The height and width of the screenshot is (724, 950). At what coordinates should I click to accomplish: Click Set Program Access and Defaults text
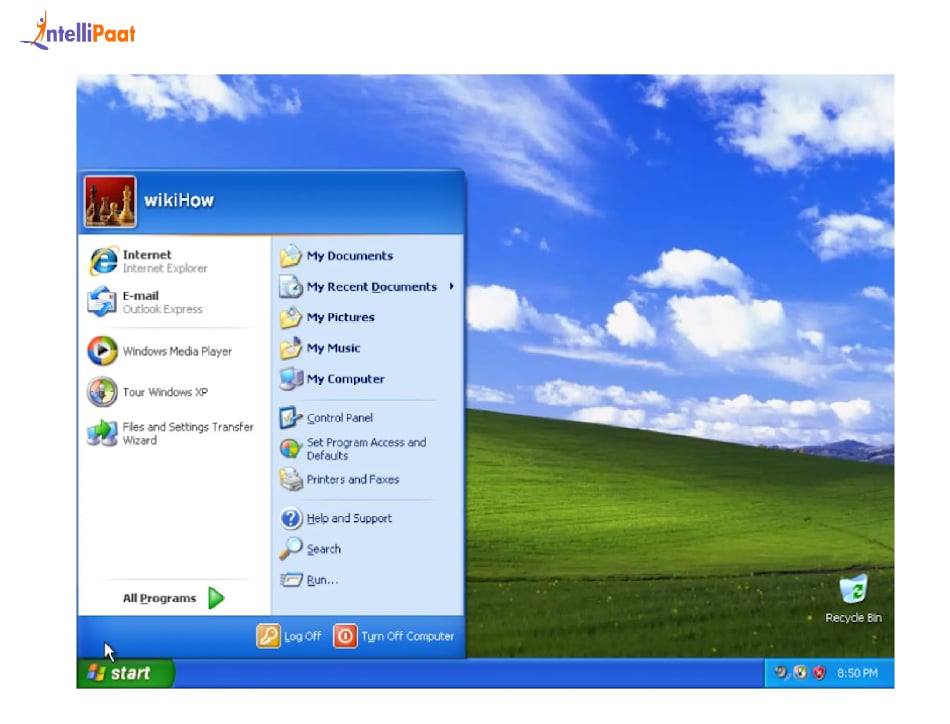point(366,449)
